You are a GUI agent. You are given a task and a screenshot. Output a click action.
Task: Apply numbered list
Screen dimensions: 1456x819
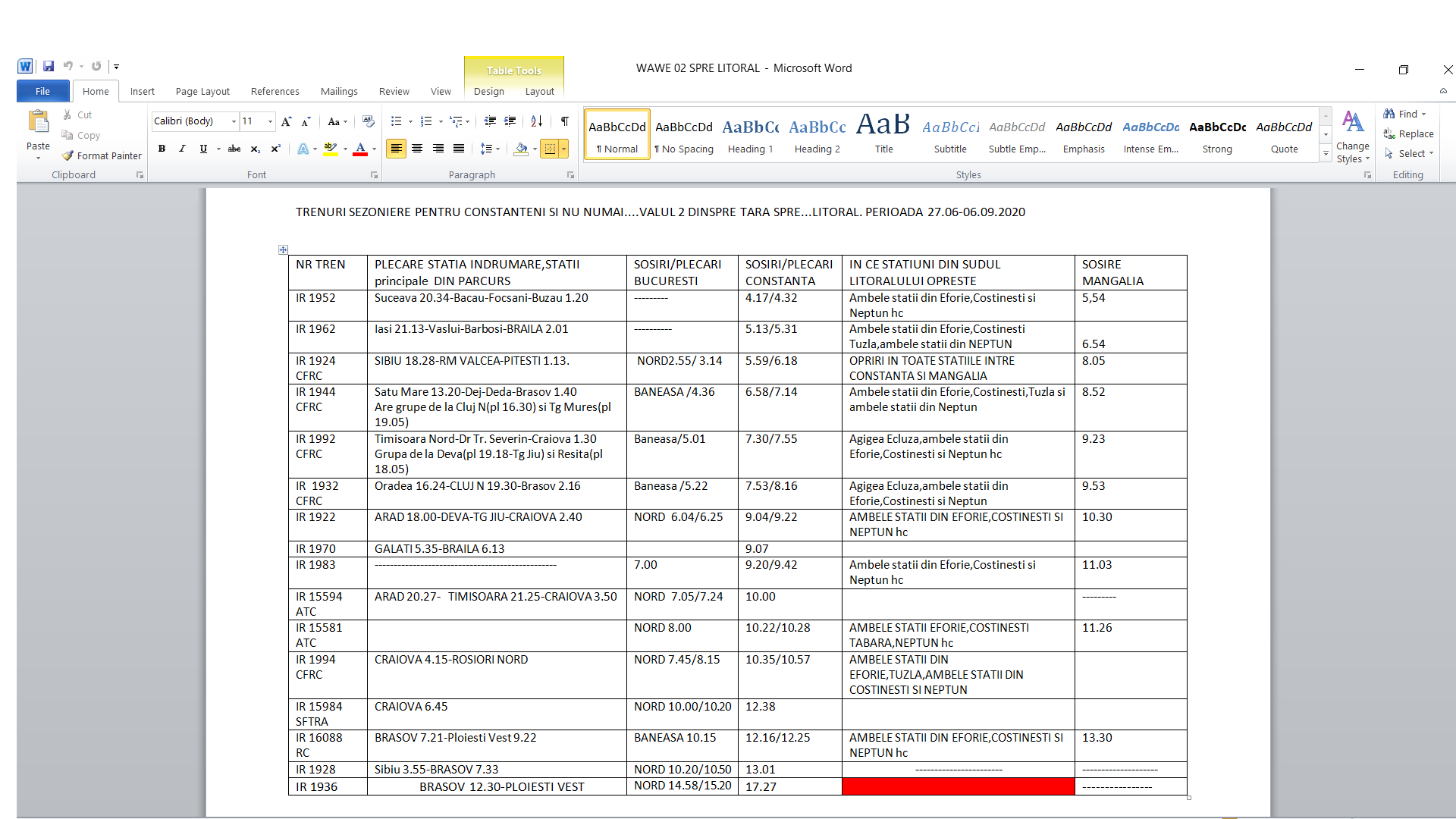[x=426, y=121]
